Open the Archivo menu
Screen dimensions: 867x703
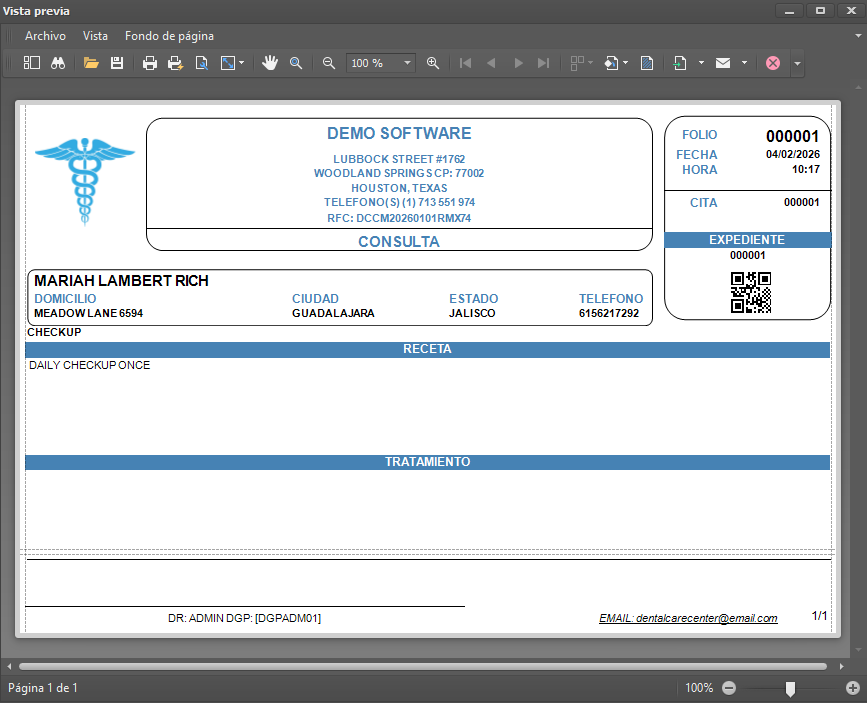coord(45,36)
